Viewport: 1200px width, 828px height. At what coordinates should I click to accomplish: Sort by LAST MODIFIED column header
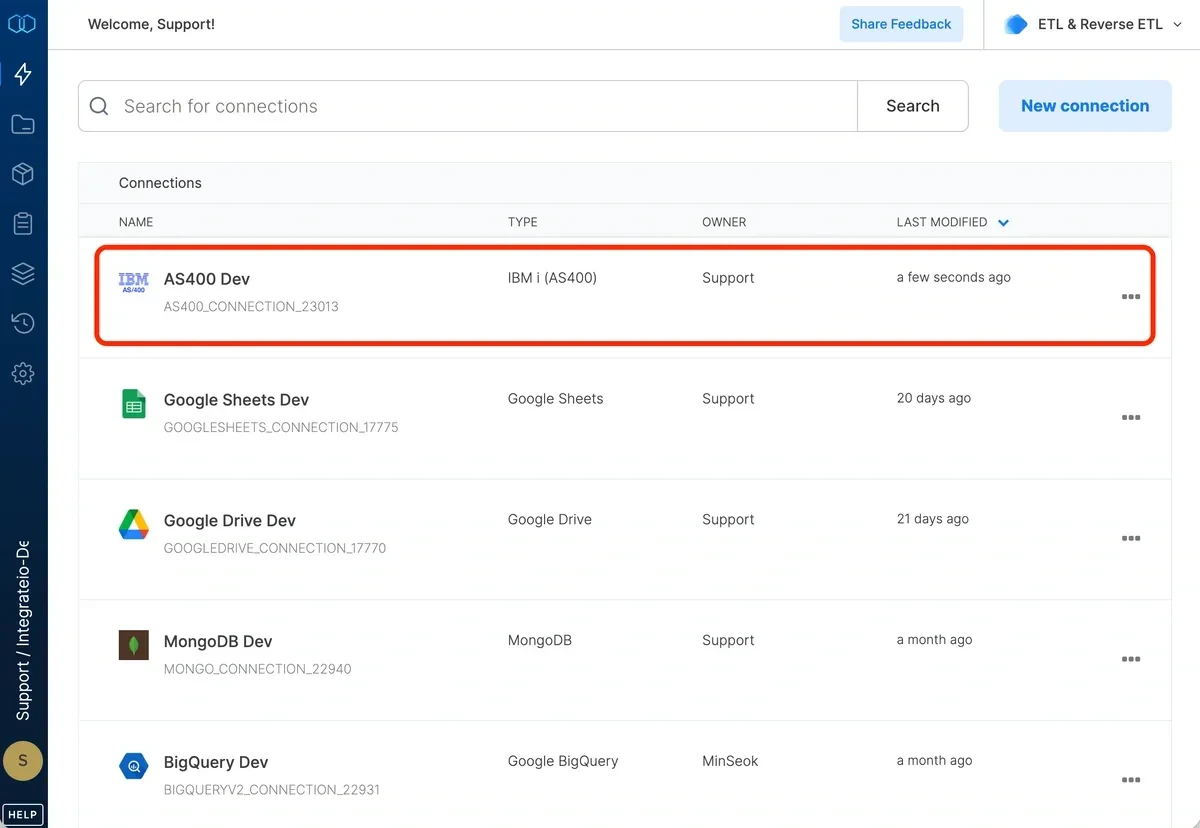[942, 222]
